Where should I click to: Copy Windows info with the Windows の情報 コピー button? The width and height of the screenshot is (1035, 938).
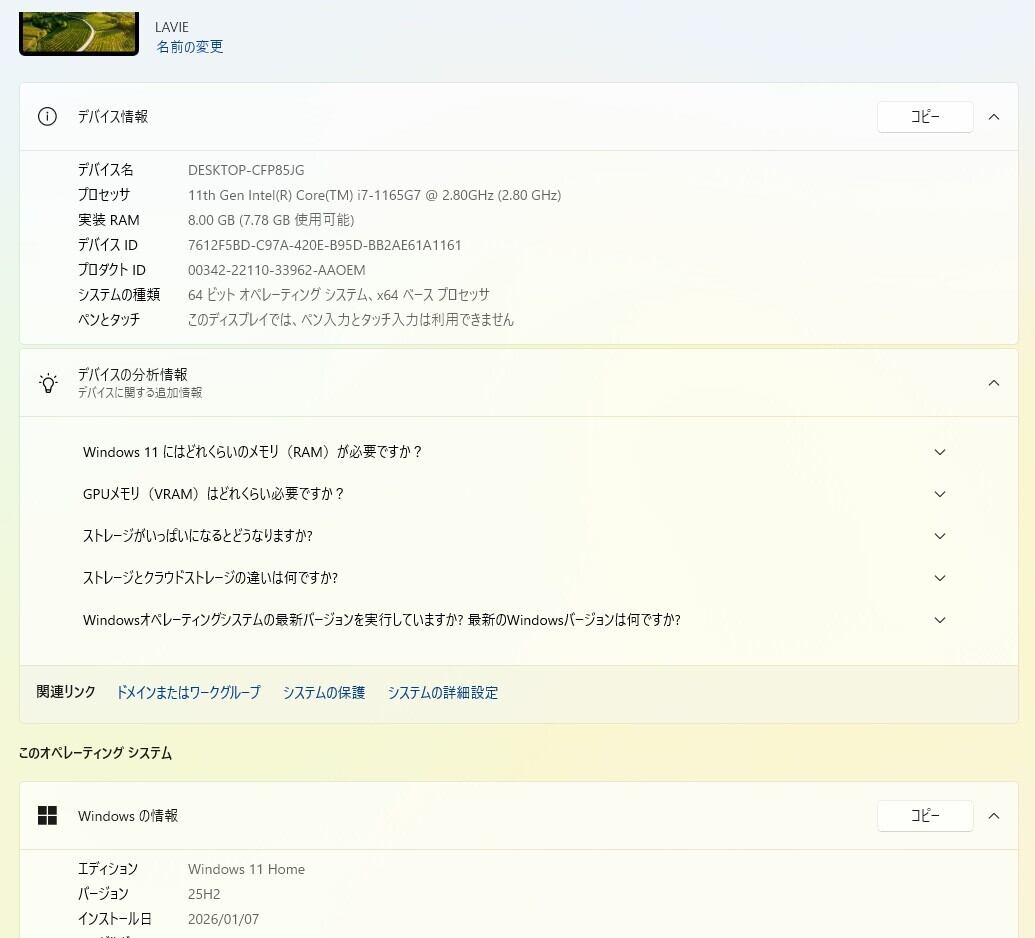(925, 816)
